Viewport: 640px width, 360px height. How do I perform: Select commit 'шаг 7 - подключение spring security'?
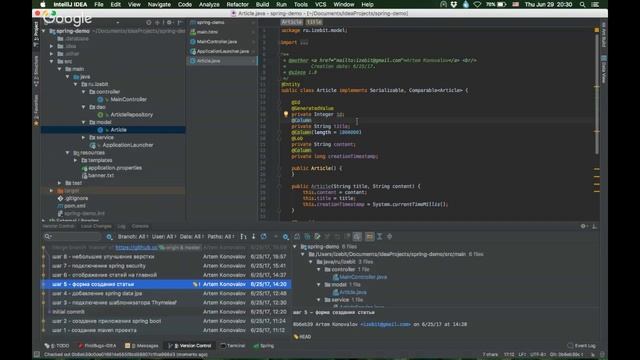(x=167, y=266)
